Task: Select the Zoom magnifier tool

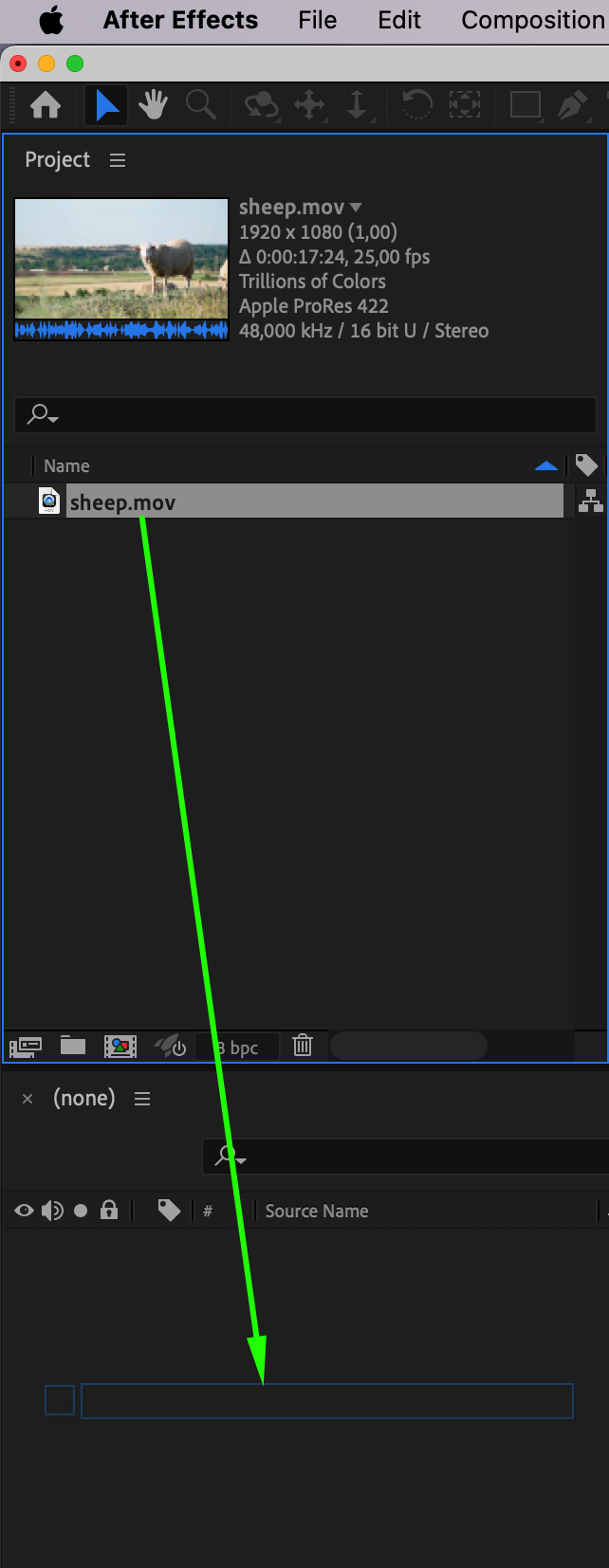Action: (200, 105)
